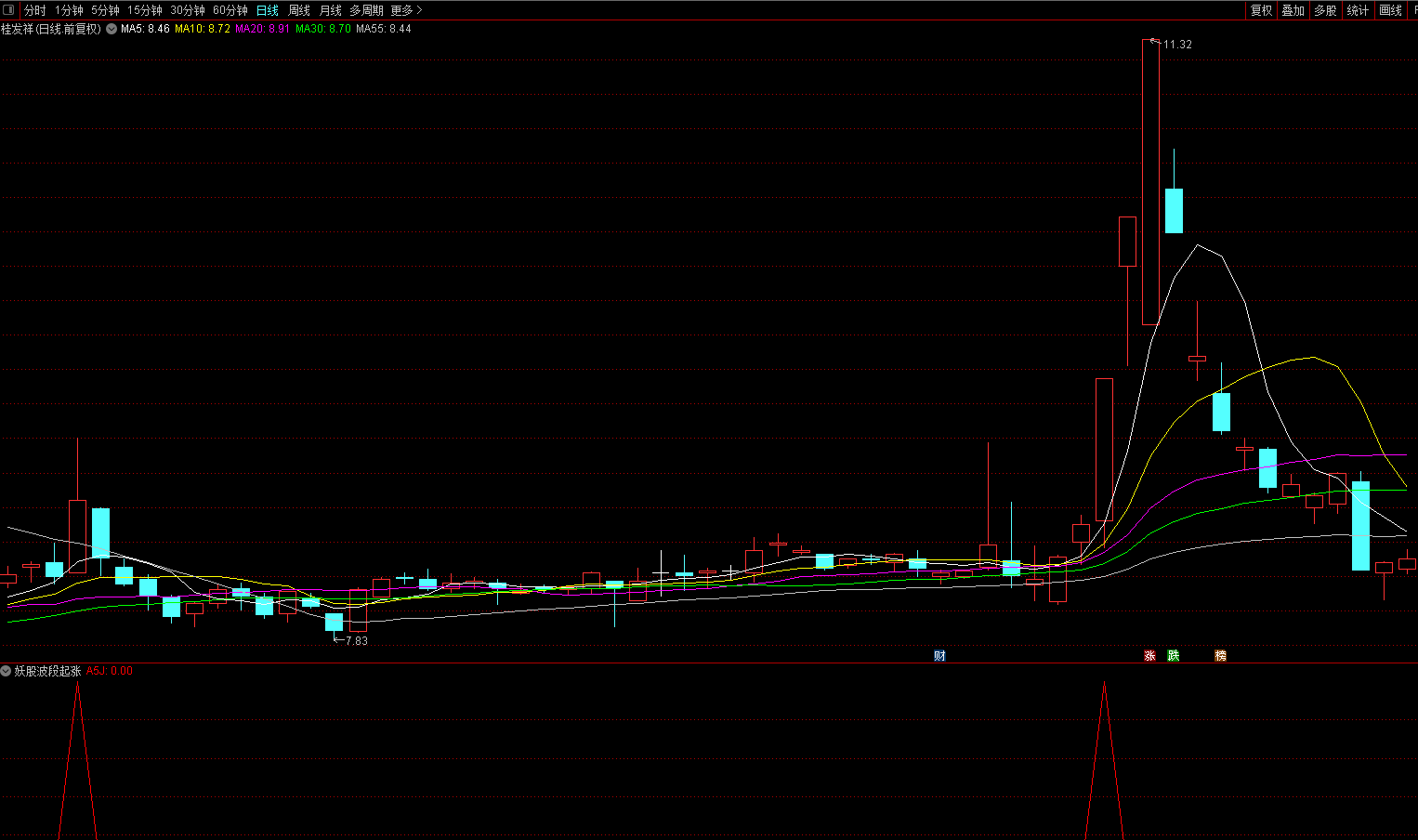1418x840 pixels.
Task: Select the 30分钟 period tab
Action: 188,10
